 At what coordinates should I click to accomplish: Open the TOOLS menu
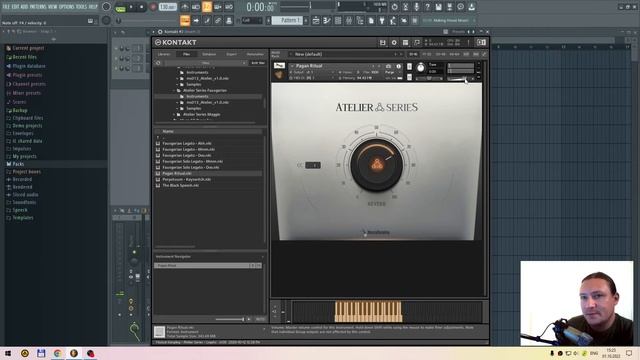click(81, 7)
